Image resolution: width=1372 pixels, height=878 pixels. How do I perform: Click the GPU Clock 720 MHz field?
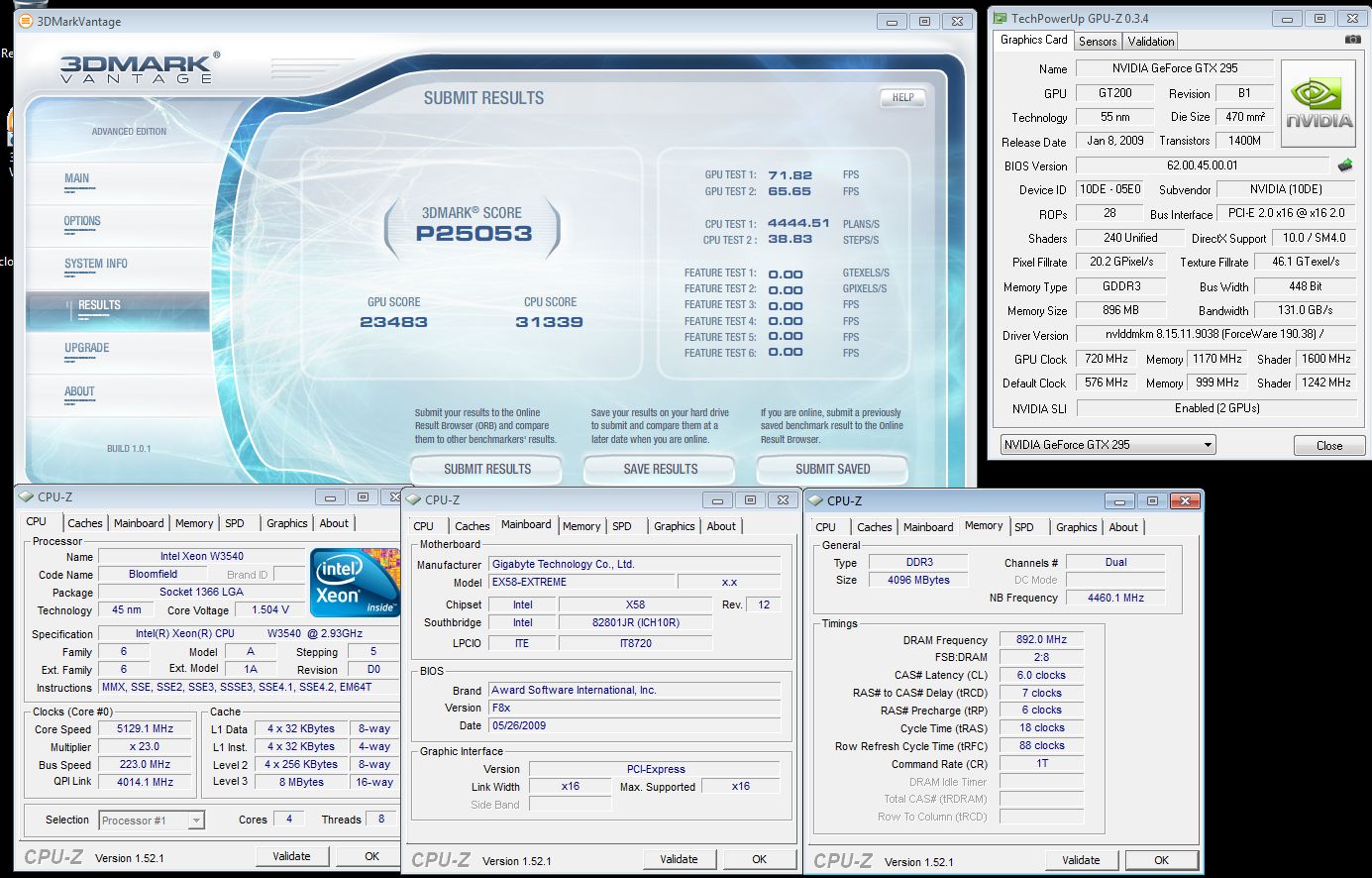point(1106,359)
